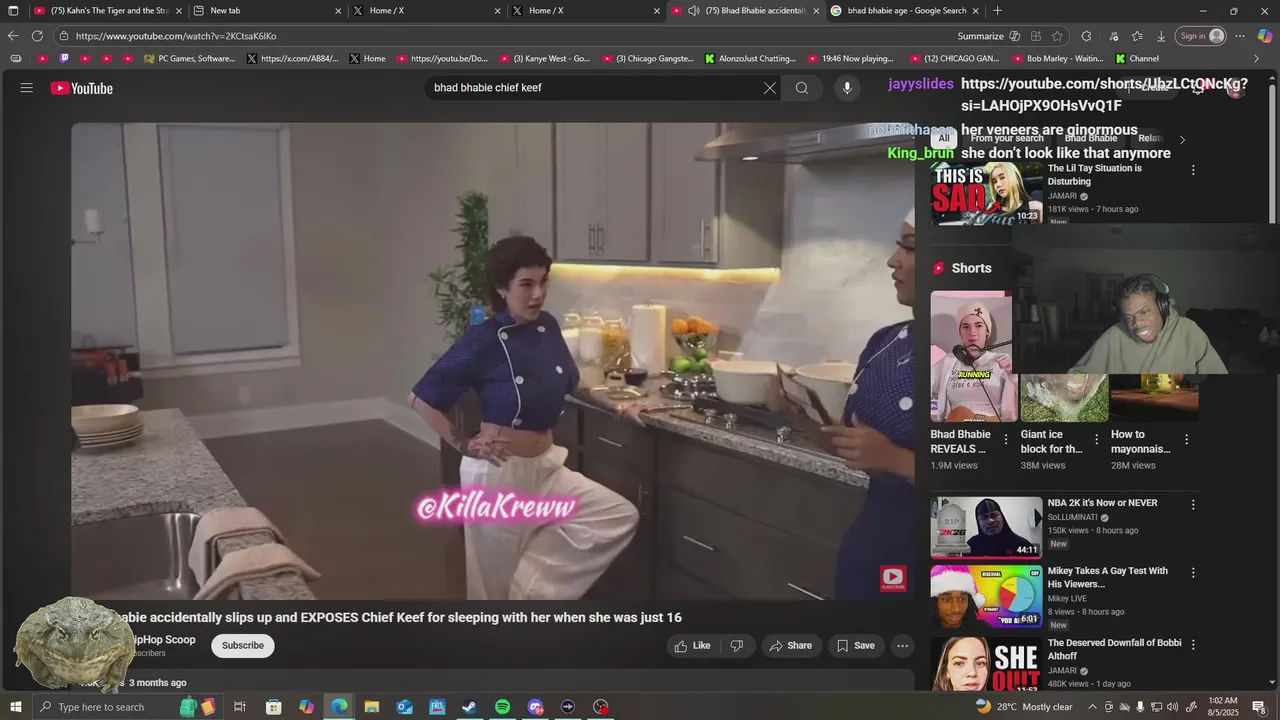Open Spotify from the taskbar
Image resolution: width=1280 pixels, height=720 pixels.
click(502, 707)
